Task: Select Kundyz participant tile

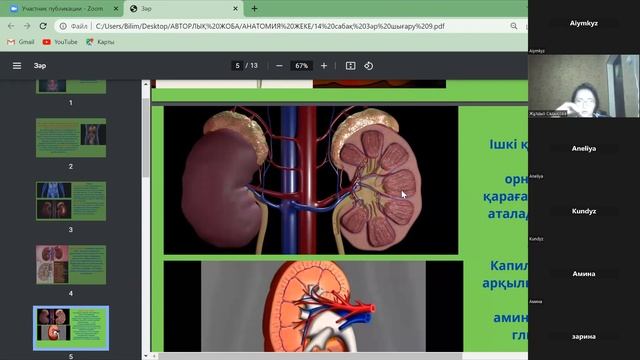Action: [x=584, y=211]
